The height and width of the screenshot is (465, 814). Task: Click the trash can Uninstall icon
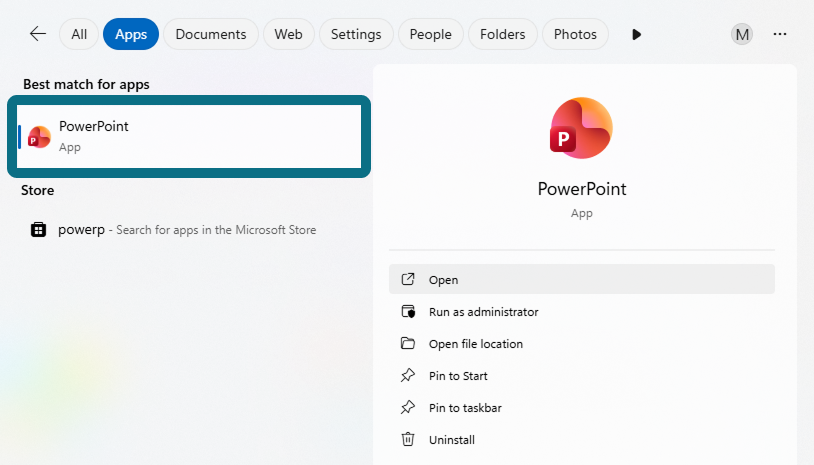tap(408, 440)
